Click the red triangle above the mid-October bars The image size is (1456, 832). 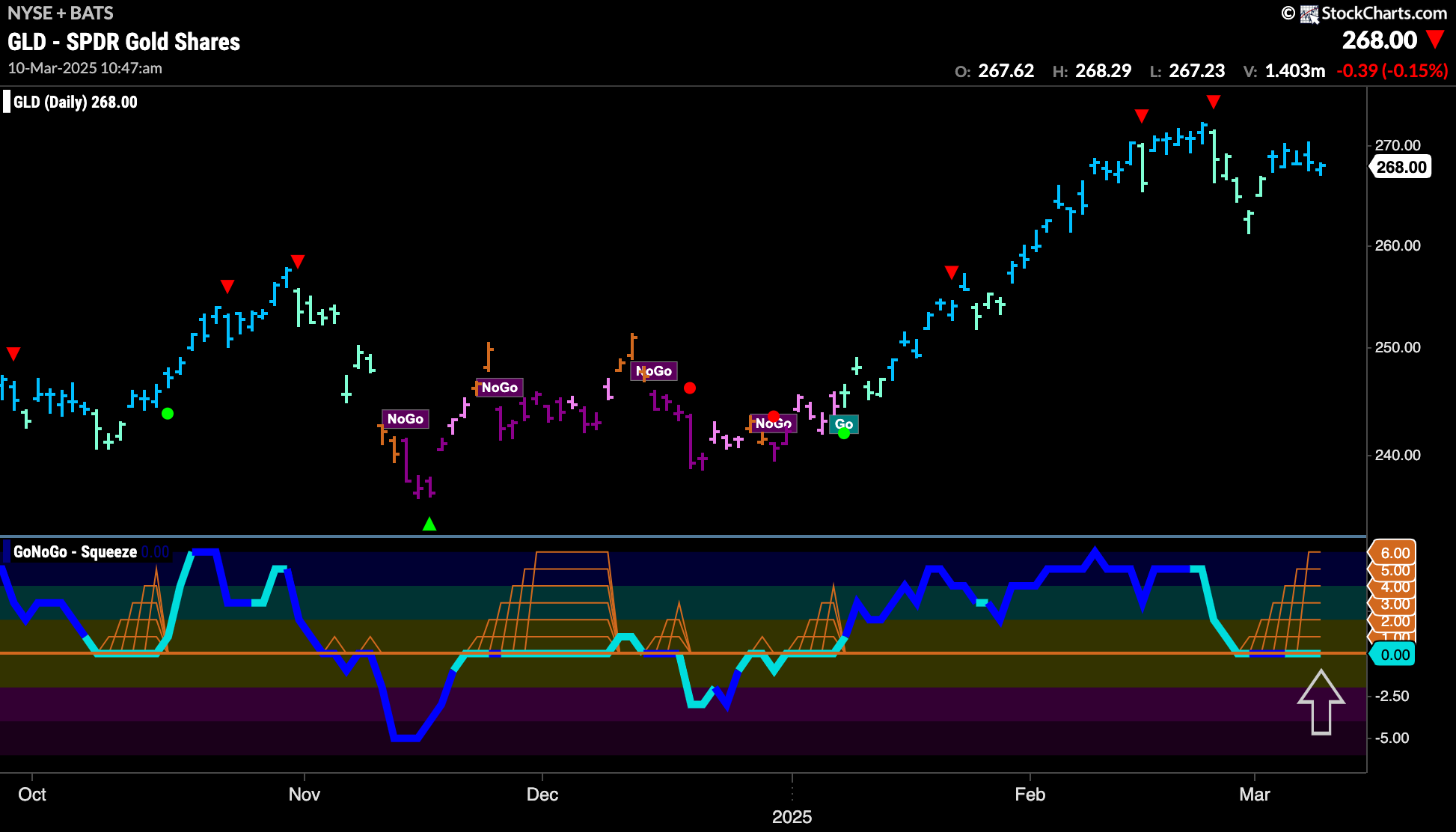(x=227, y=286)
